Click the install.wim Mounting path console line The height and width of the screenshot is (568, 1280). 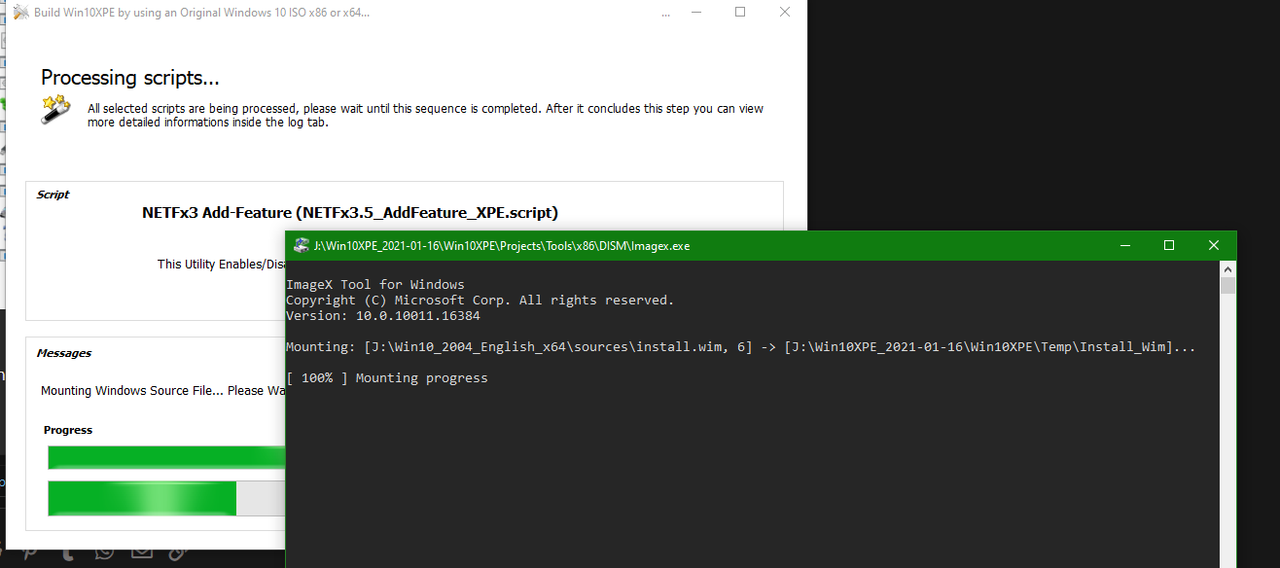coord(741,347)
